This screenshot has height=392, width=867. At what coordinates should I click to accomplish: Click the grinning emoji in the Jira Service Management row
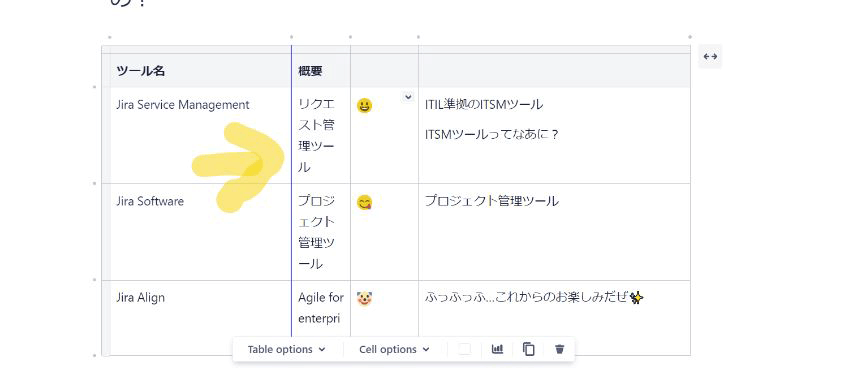[x=364, y=105]
